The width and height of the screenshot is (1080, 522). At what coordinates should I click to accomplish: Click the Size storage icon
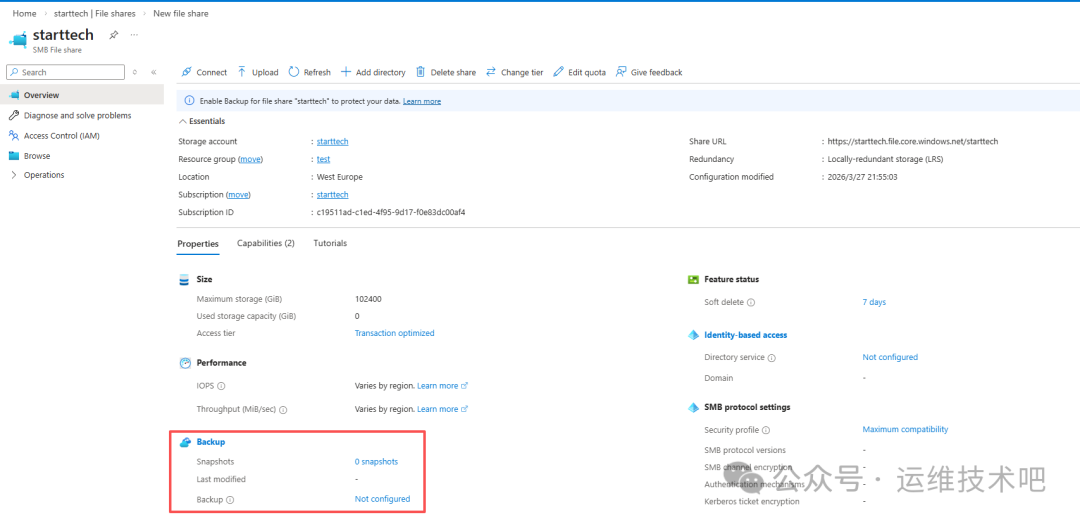pyautogui.click(x=184, y=280)
